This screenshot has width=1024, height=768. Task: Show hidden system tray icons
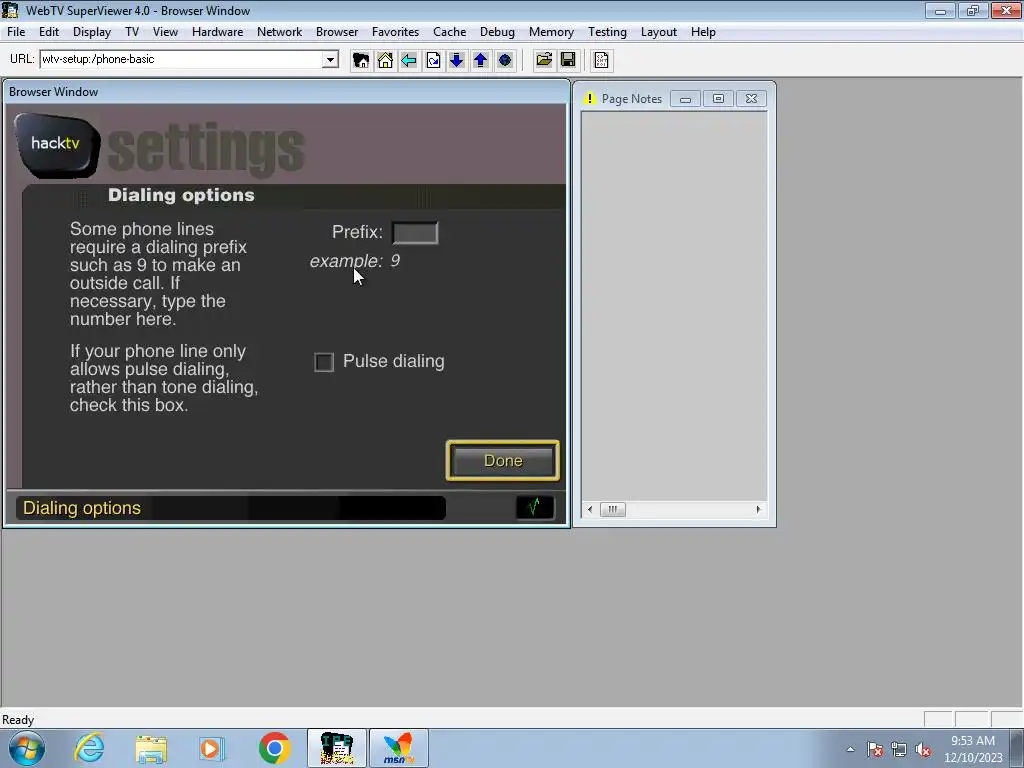tap(850, 749)
